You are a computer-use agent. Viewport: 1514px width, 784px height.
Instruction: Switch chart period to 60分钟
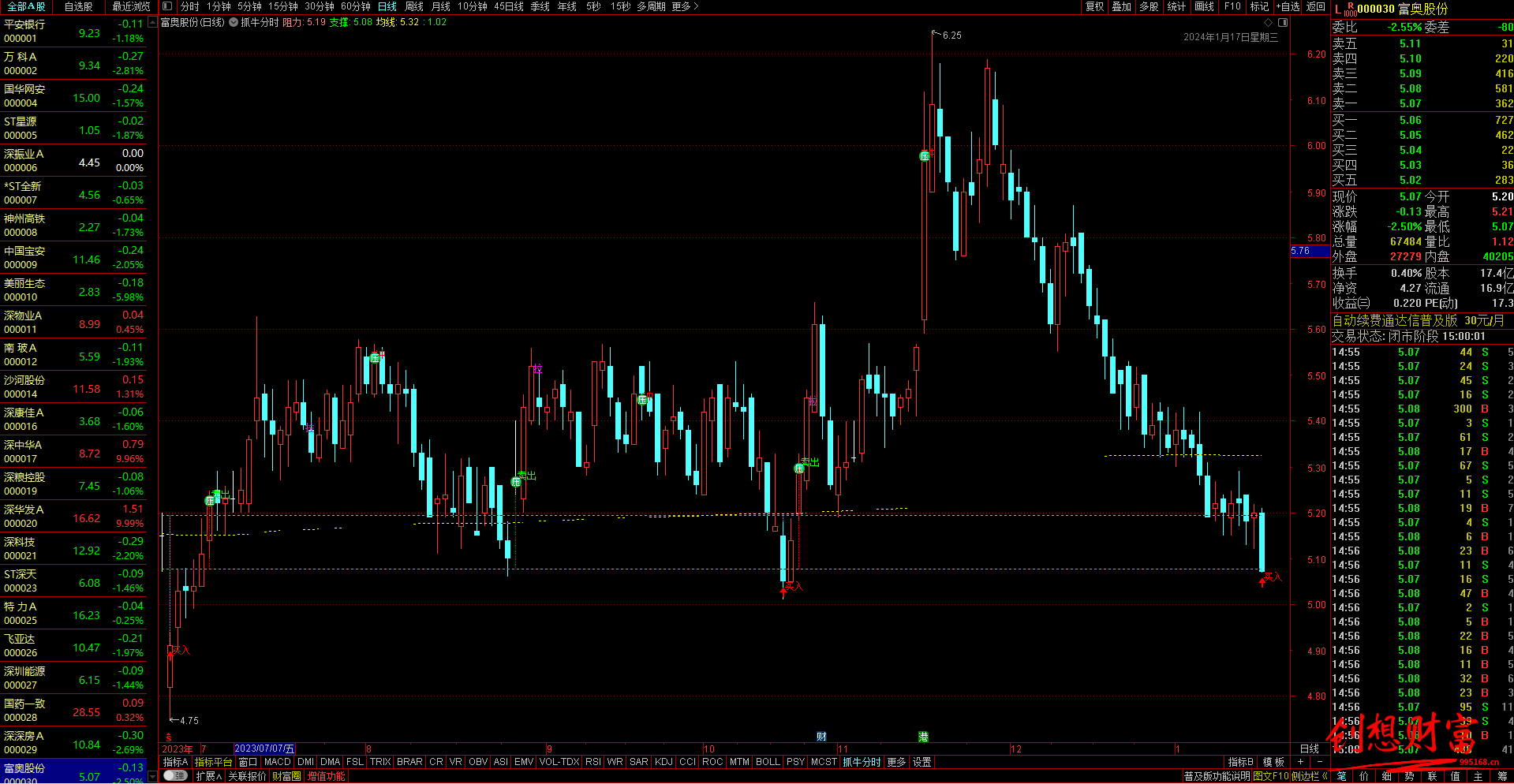click(356, 6)
